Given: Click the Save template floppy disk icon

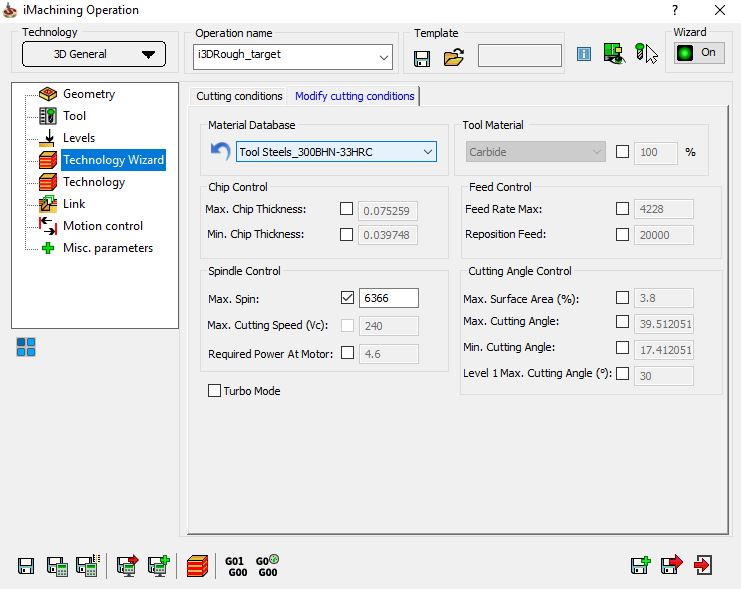Looking at the screenshot, I should [422, 57].
